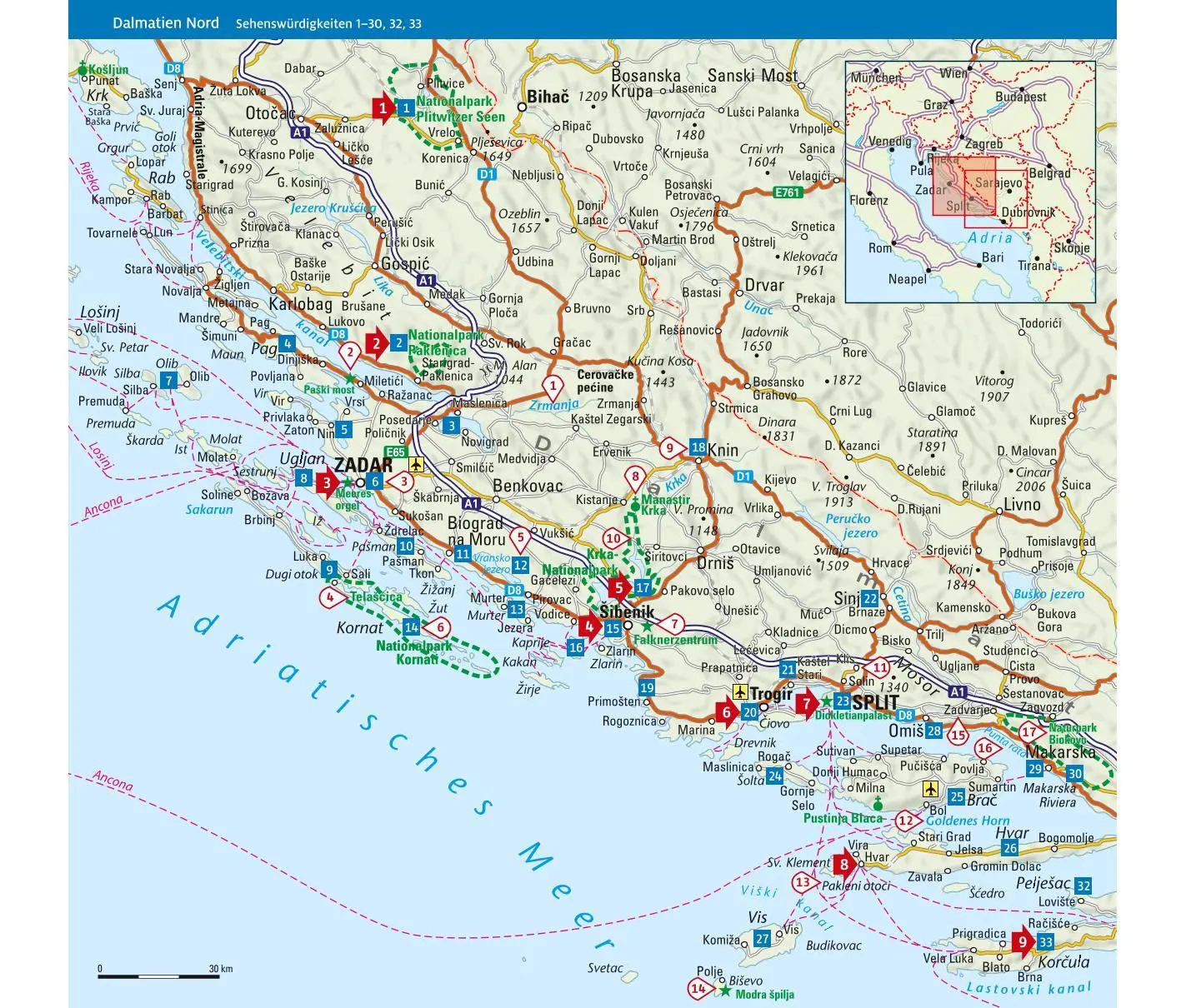Click blue square marker 18 at Knin
Screen dimensions: 1181x1008
[698, 447]
